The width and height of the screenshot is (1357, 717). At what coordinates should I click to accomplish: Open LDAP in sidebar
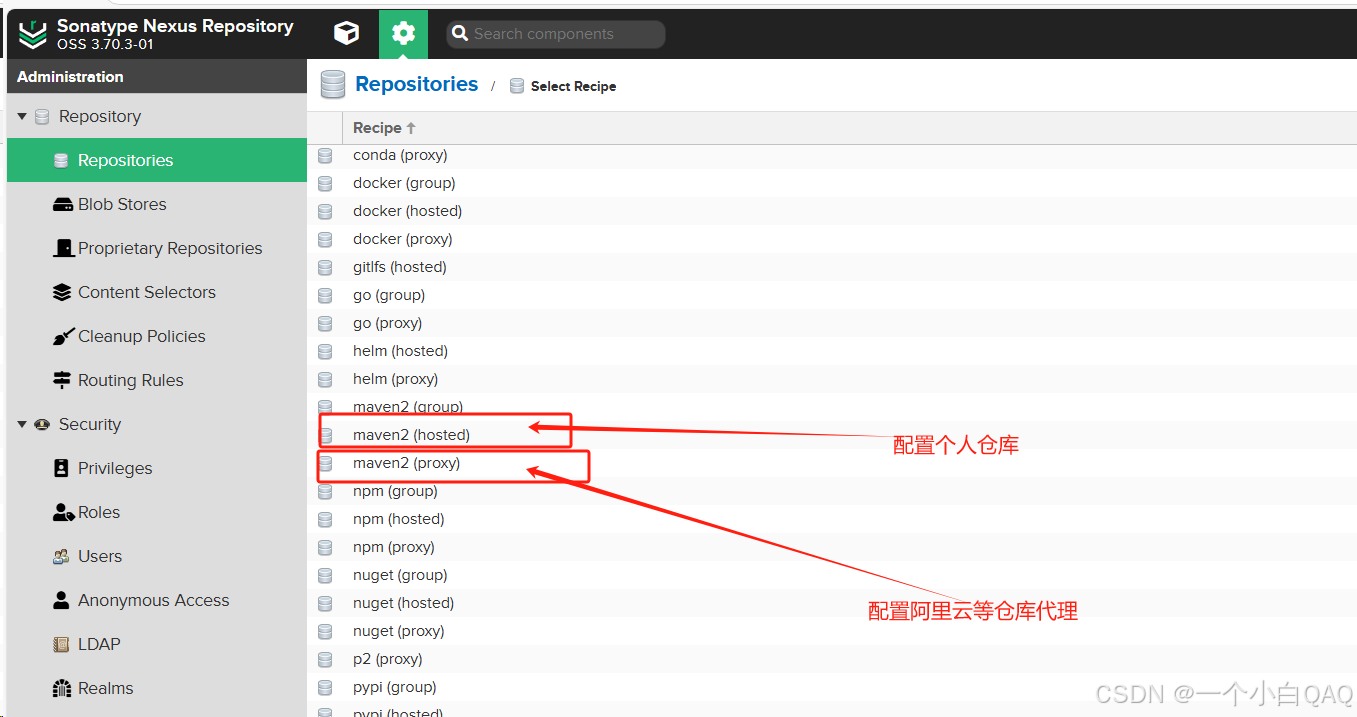[157, 644]
